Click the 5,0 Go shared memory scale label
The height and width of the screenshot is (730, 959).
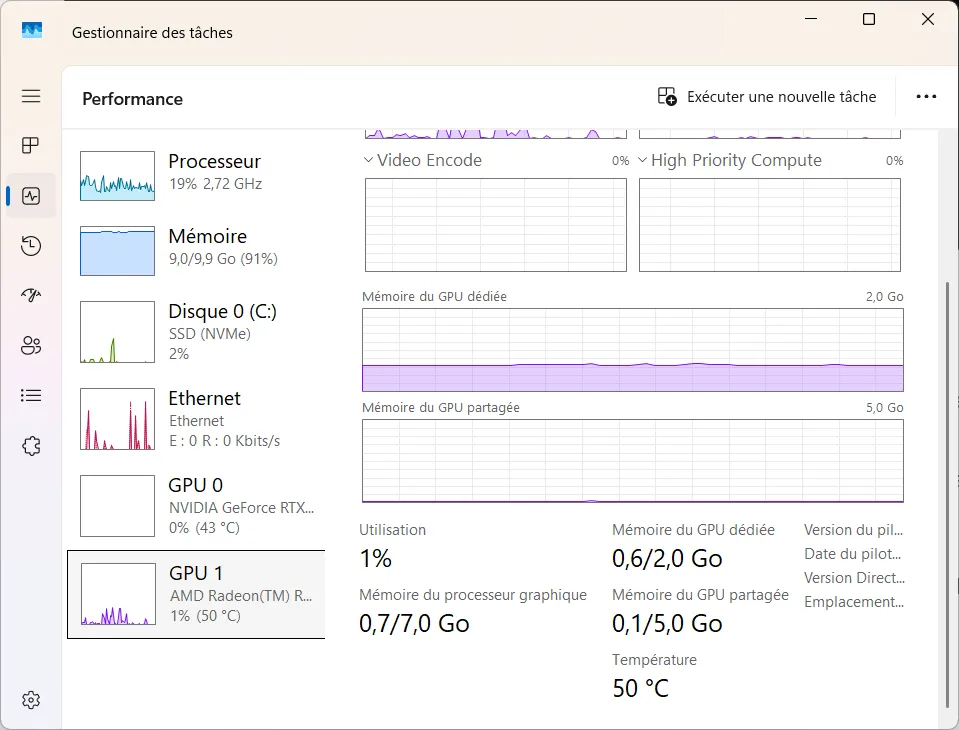click(884, 408)
